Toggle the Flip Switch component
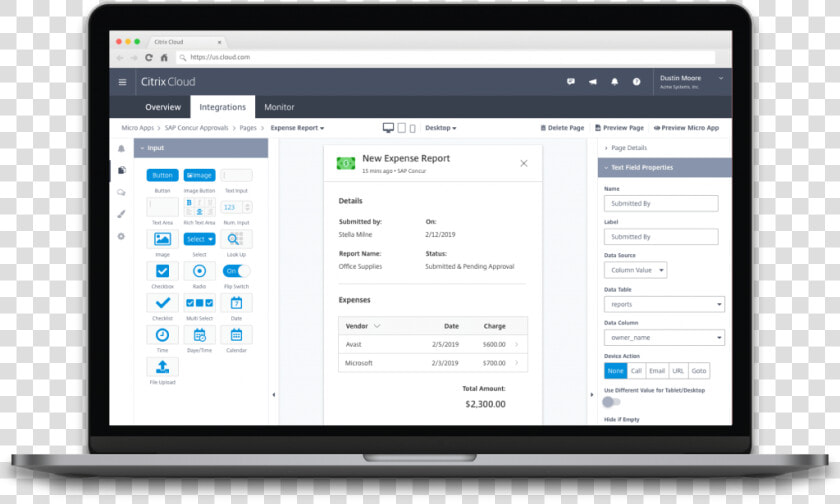Screen dimensions: 840x504 236,271
